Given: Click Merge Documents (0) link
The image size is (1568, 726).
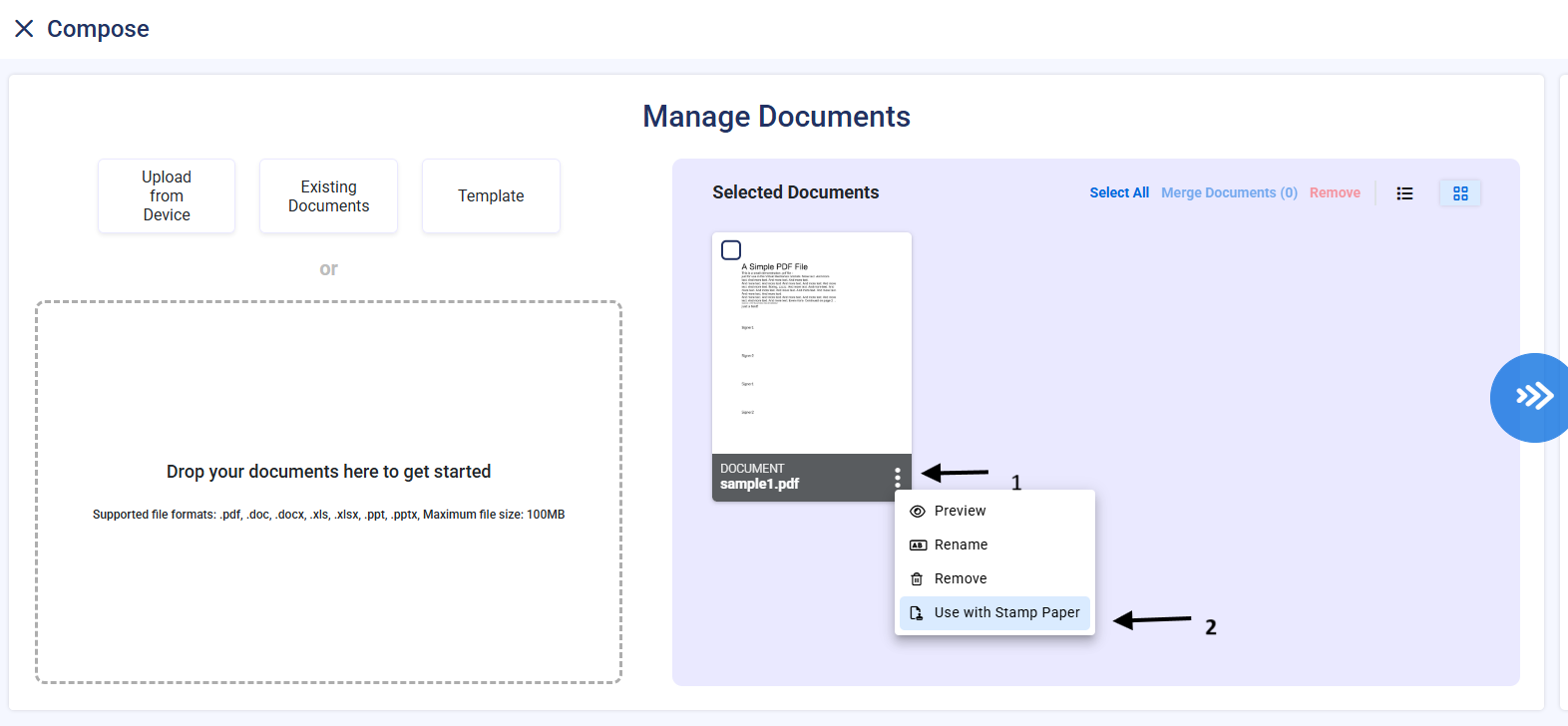Looking at the screenshot, I should click(1229, 192).
